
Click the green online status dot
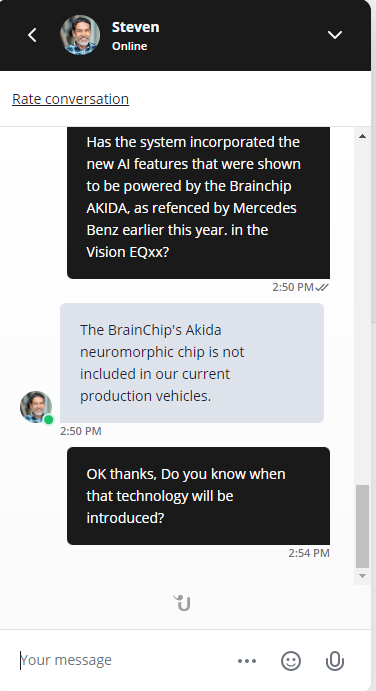pos(49,420)
